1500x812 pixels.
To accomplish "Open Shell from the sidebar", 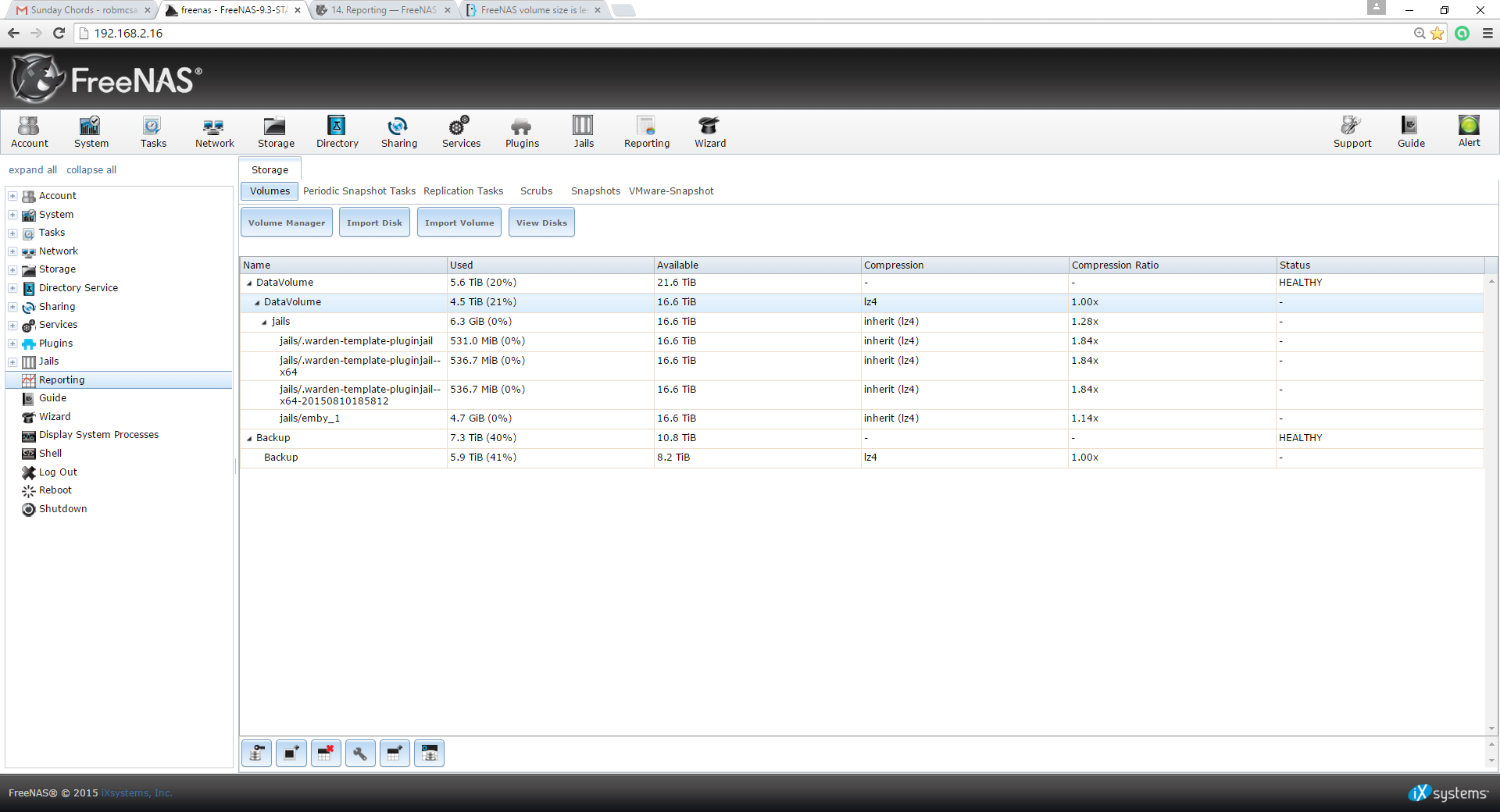I will point(50,454).
